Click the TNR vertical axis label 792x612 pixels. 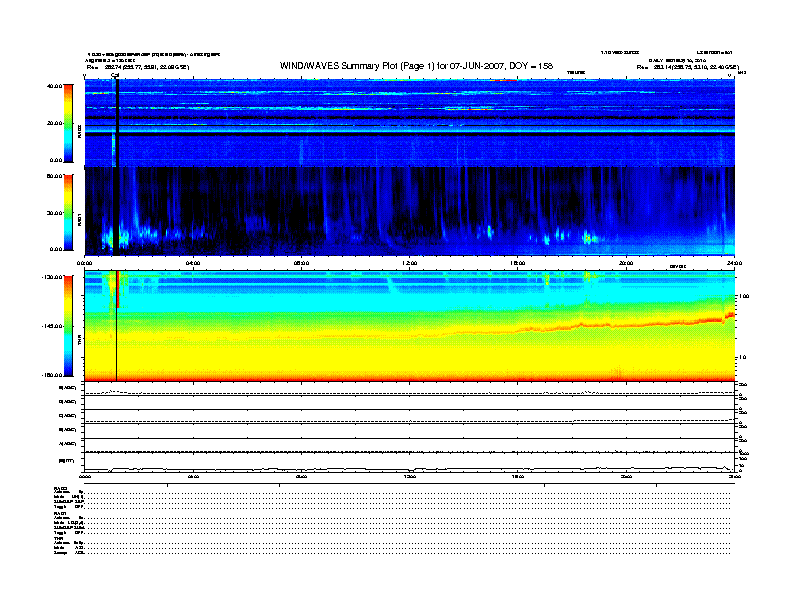pyautogui.click(x=79, y=341)
